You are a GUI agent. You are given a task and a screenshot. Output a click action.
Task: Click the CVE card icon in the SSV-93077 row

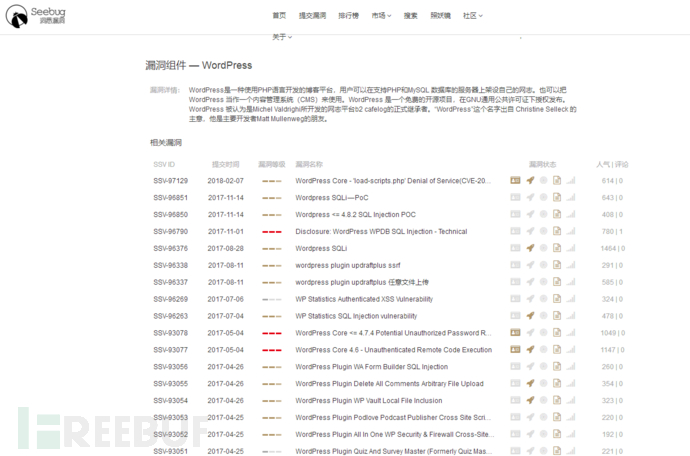point(515,349)
